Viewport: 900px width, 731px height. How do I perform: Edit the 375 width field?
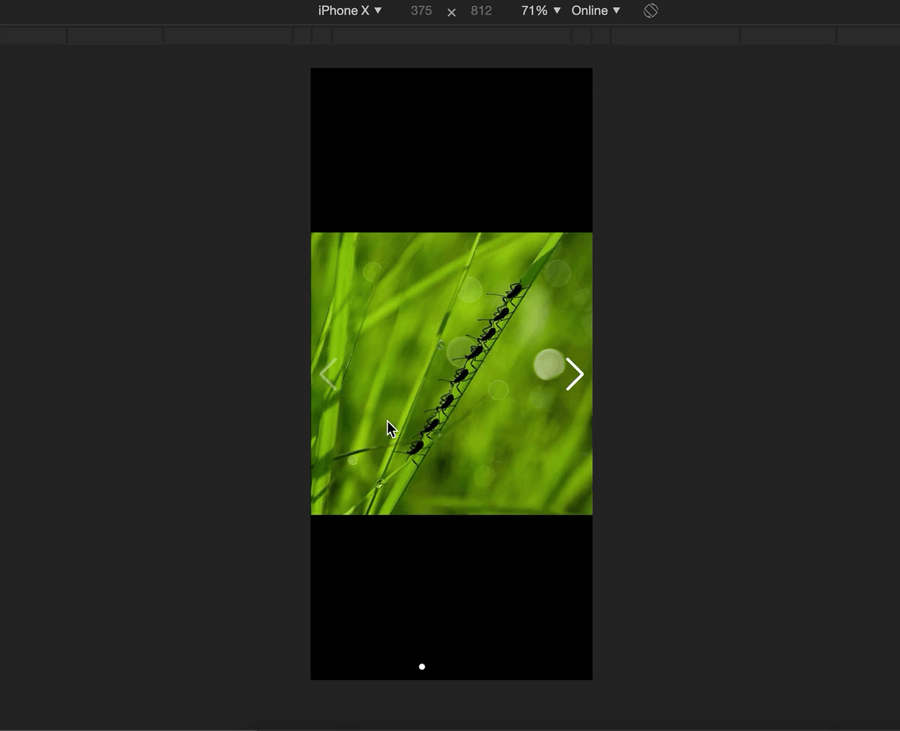point(421,10)
